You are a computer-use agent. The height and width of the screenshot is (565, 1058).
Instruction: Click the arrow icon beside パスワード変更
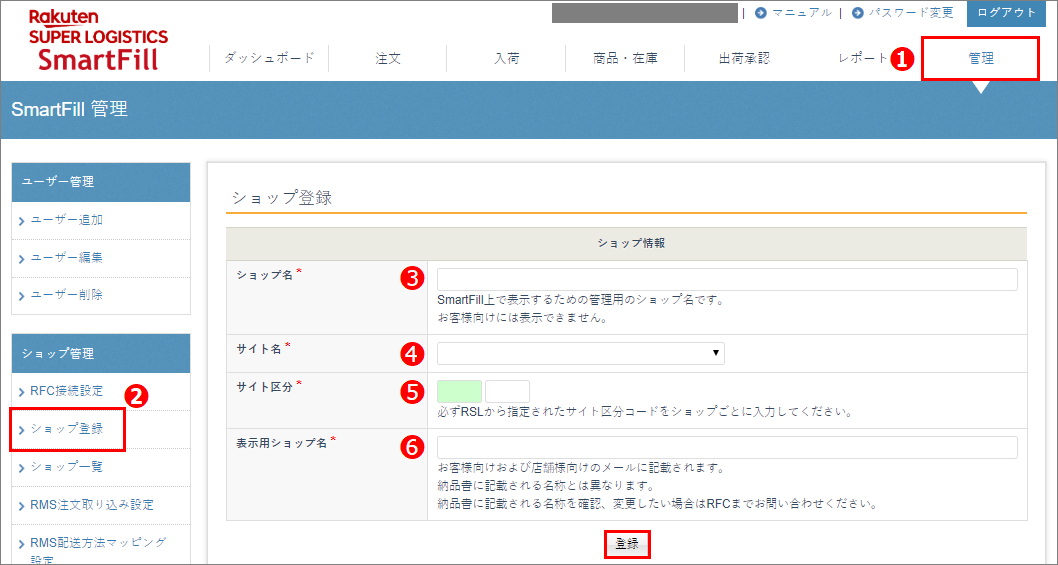(x=857, y=13)
